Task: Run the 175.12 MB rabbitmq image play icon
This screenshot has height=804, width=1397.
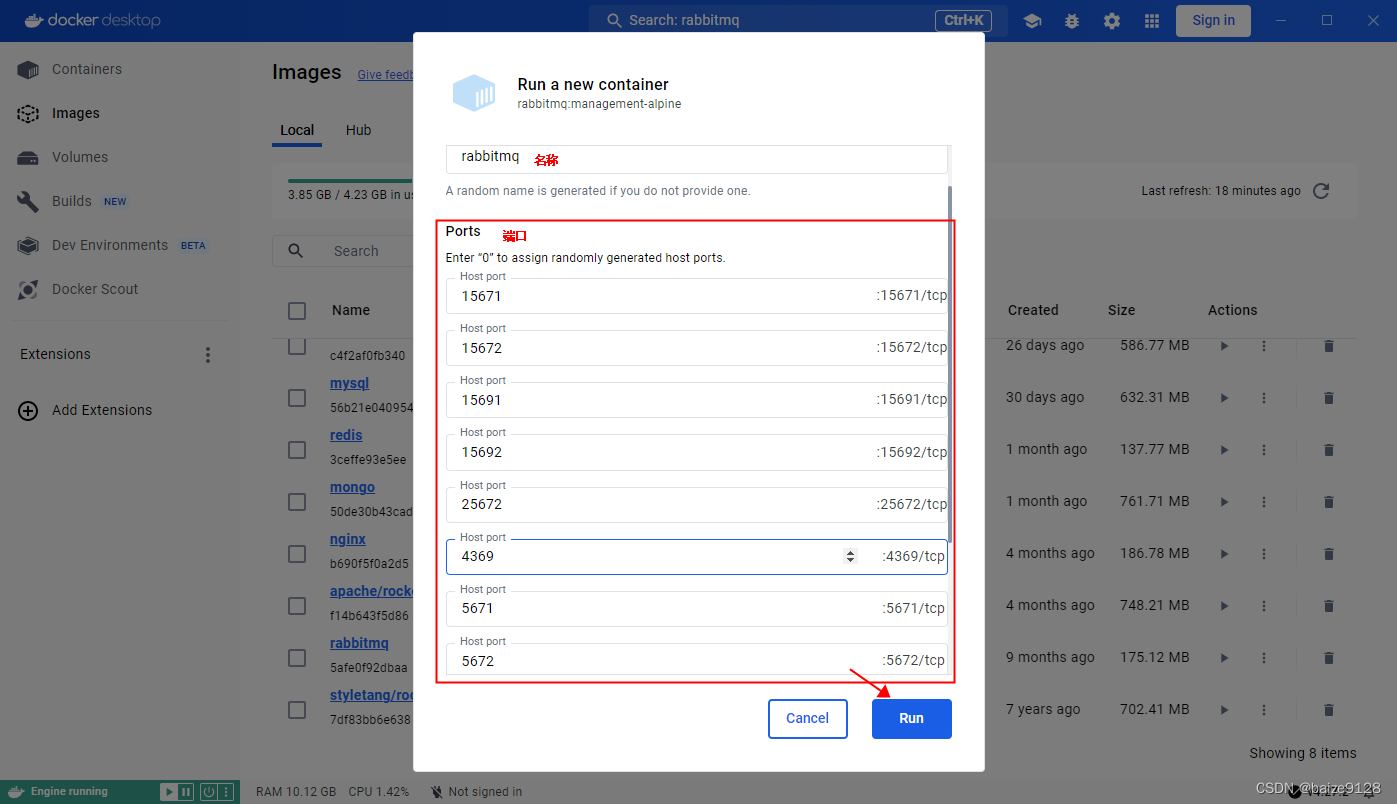Action: click(x=1224, y=658)
